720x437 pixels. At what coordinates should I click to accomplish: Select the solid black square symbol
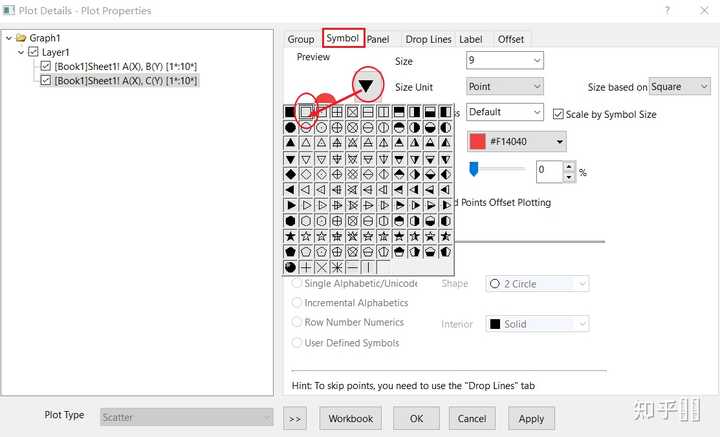pyautogui.click(x=289, y=112)
